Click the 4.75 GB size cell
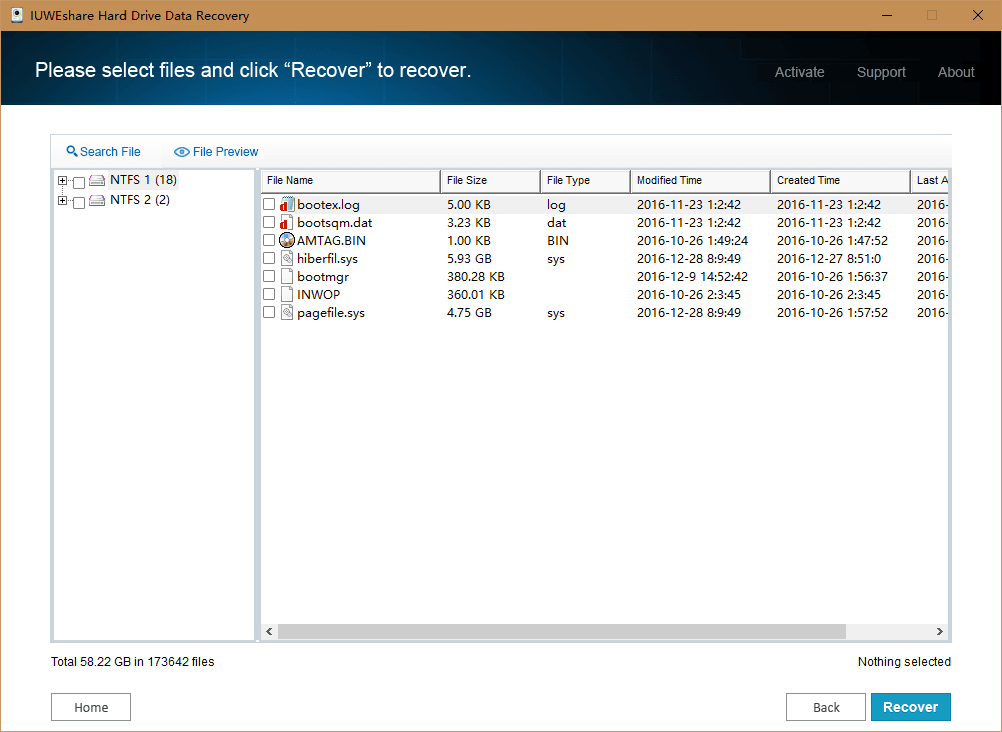Viewport: 1002px width, 732px height. (x=469, y=313)
